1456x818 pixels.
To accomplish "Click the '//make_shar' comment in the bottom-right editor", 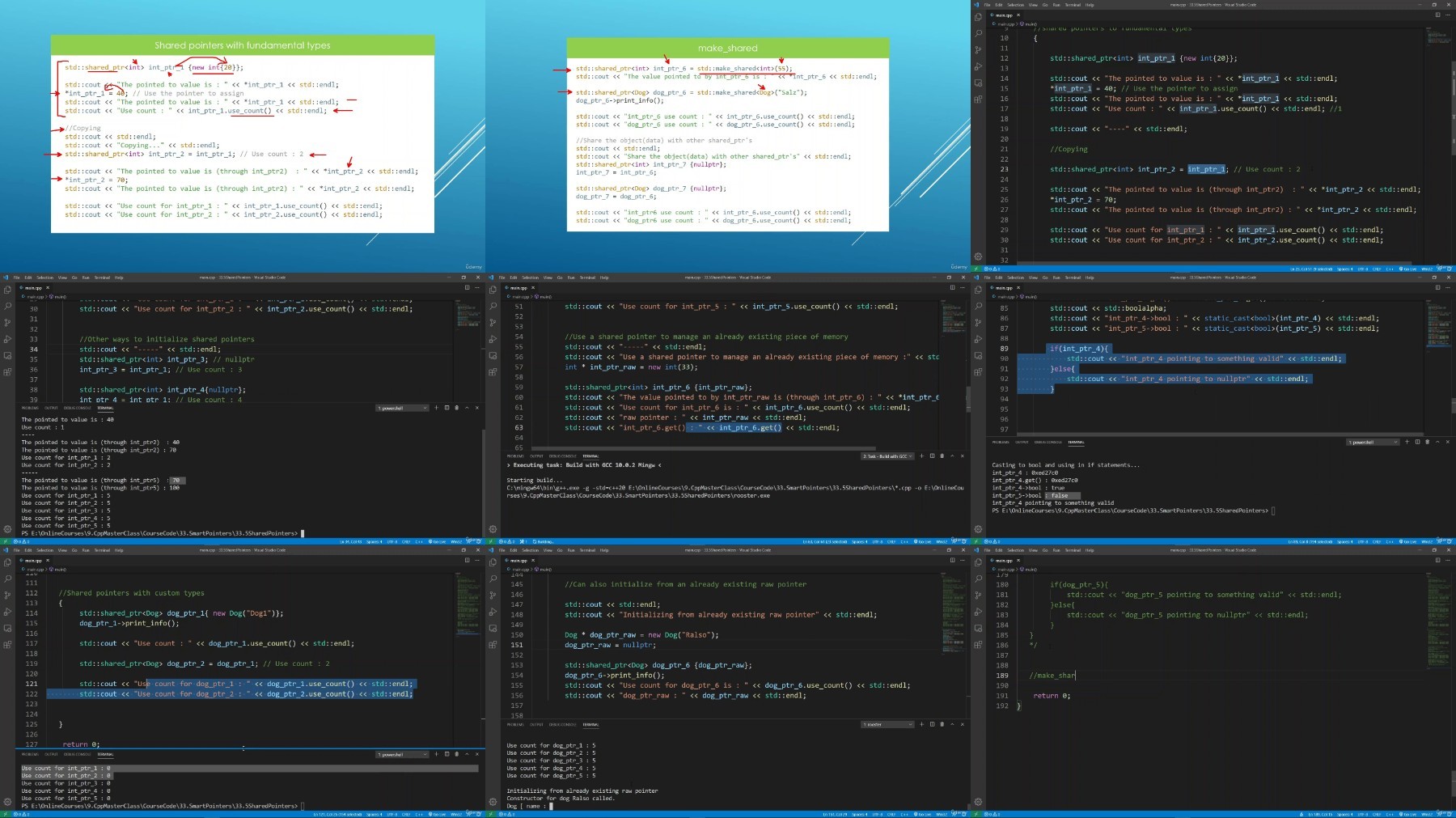I will coord(1052,676).
